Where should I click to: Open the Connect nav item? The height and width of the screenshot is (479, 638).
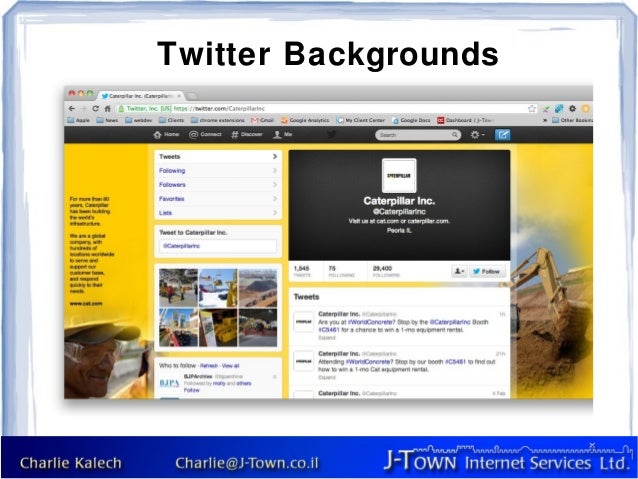pyautogui.click(x=205, y=134)
